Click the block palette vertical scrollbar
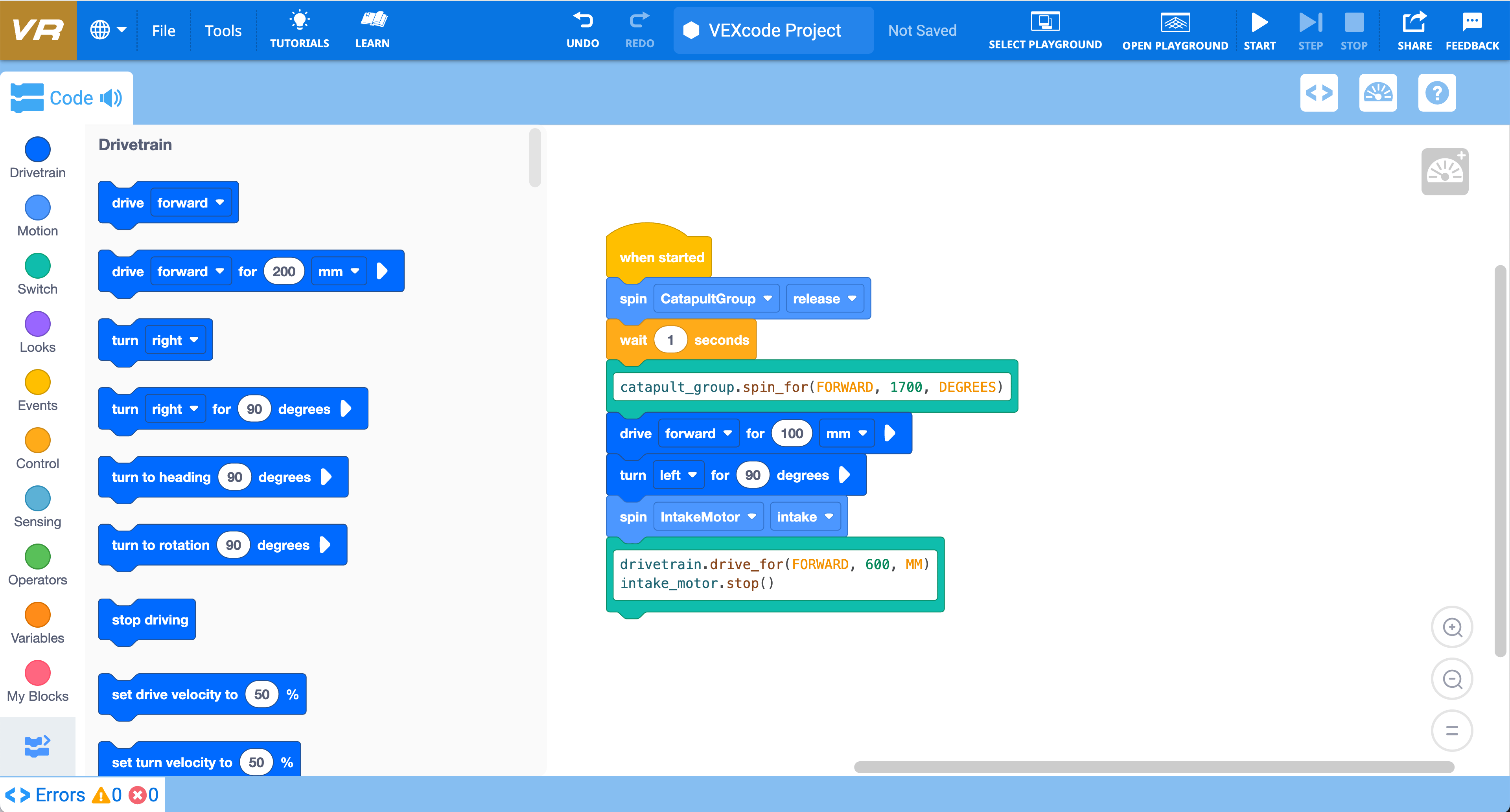The height and width of the screenshot is (812, 1510). pos(535,158)
